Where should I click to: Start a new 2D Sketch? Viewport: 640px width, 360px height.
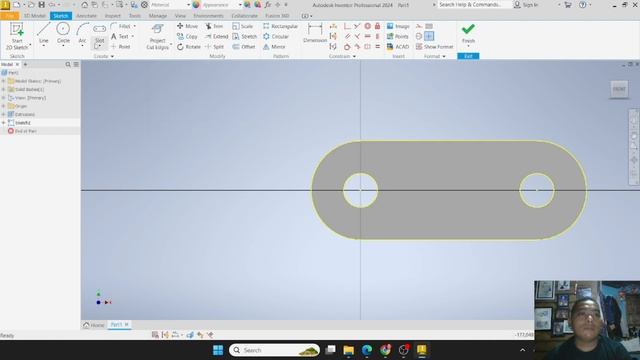[17, 36]
